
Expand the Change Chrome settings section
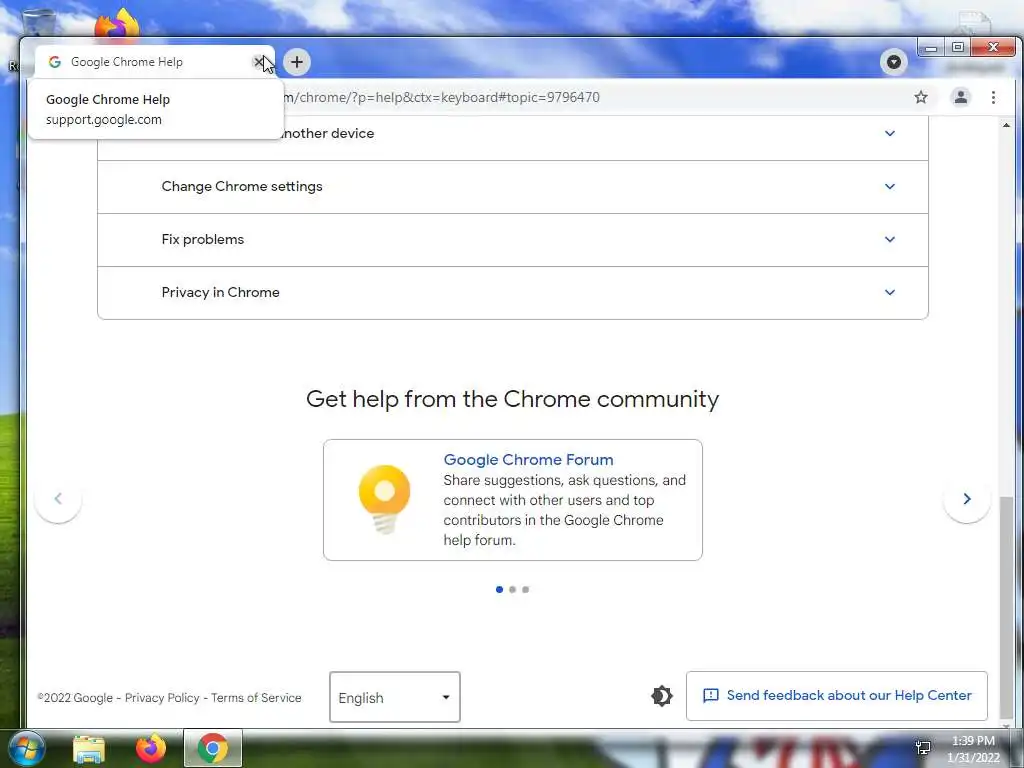[513, 187]
